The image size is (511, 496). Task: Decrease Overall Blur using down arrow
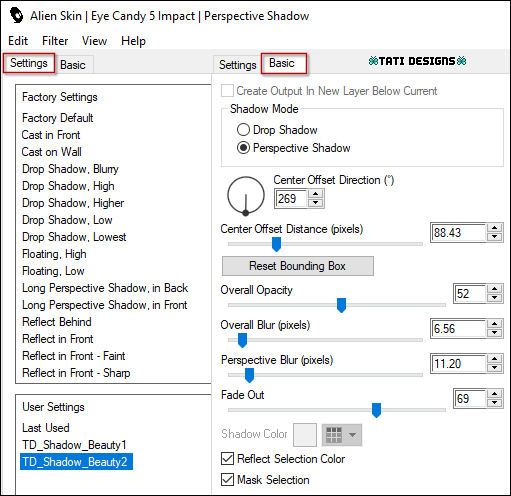(x=495, y=333)
